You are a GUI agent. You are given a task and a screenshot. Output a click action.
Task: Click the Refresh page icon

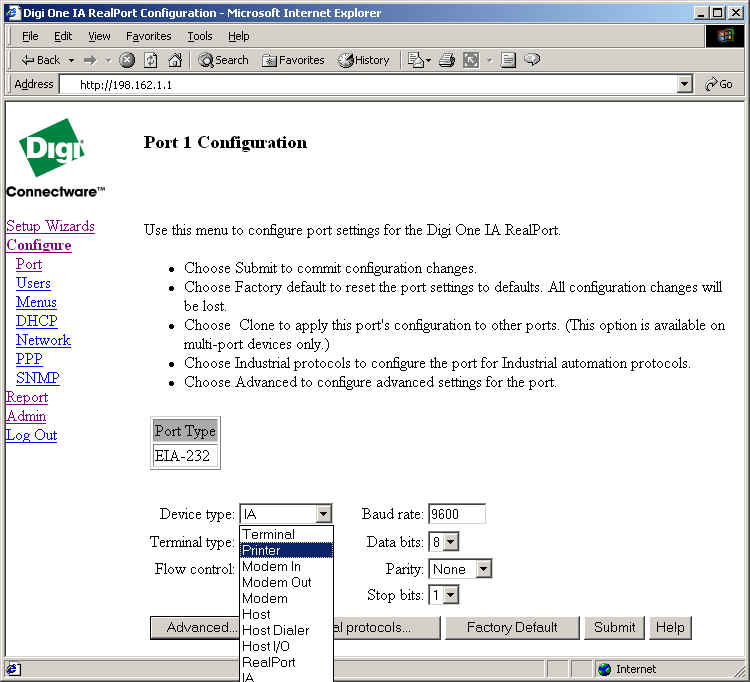tap(151, 60)
